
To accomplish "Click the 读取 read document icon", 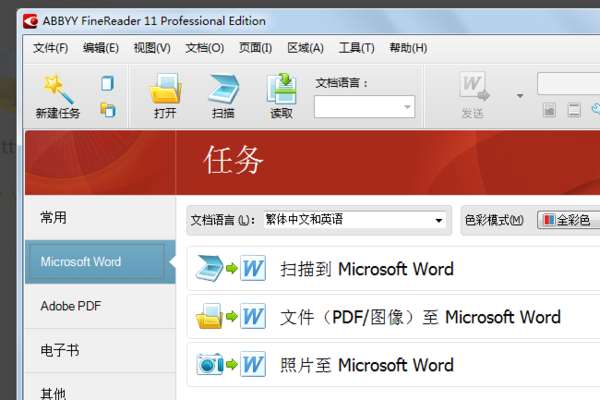I will [x=282, y=88].
